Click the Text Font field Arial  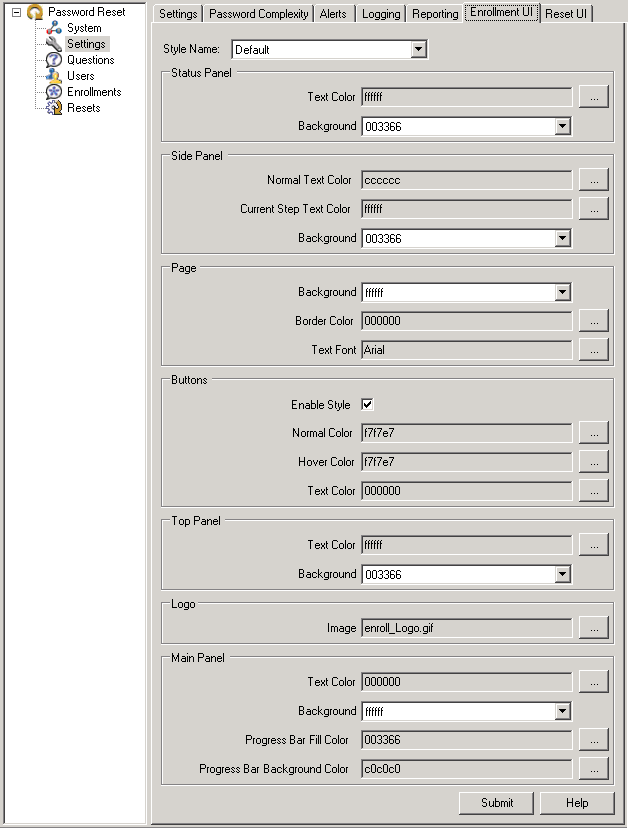coord(466,350)
